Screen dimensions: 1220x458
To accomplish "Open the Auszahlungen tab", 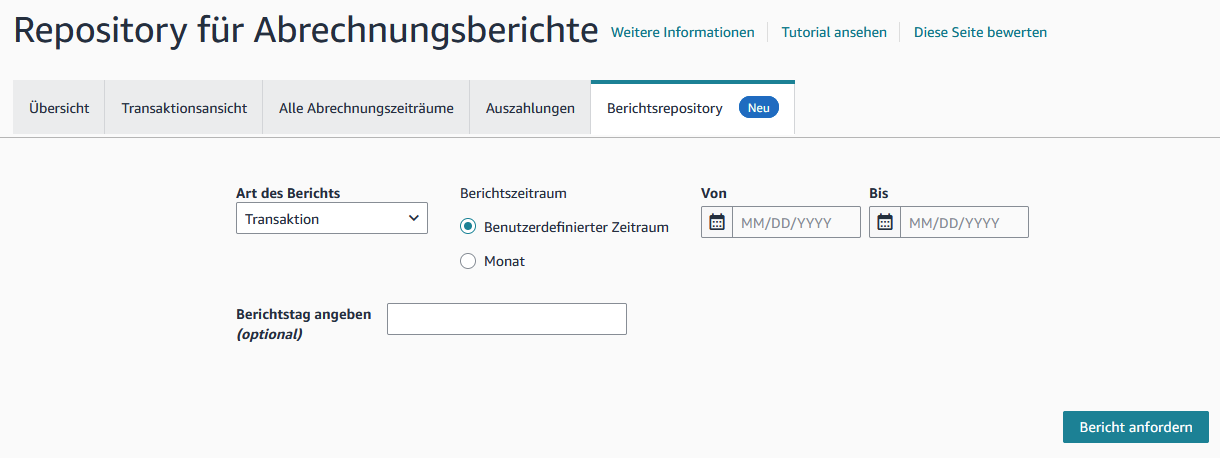I will click(530, 108).
